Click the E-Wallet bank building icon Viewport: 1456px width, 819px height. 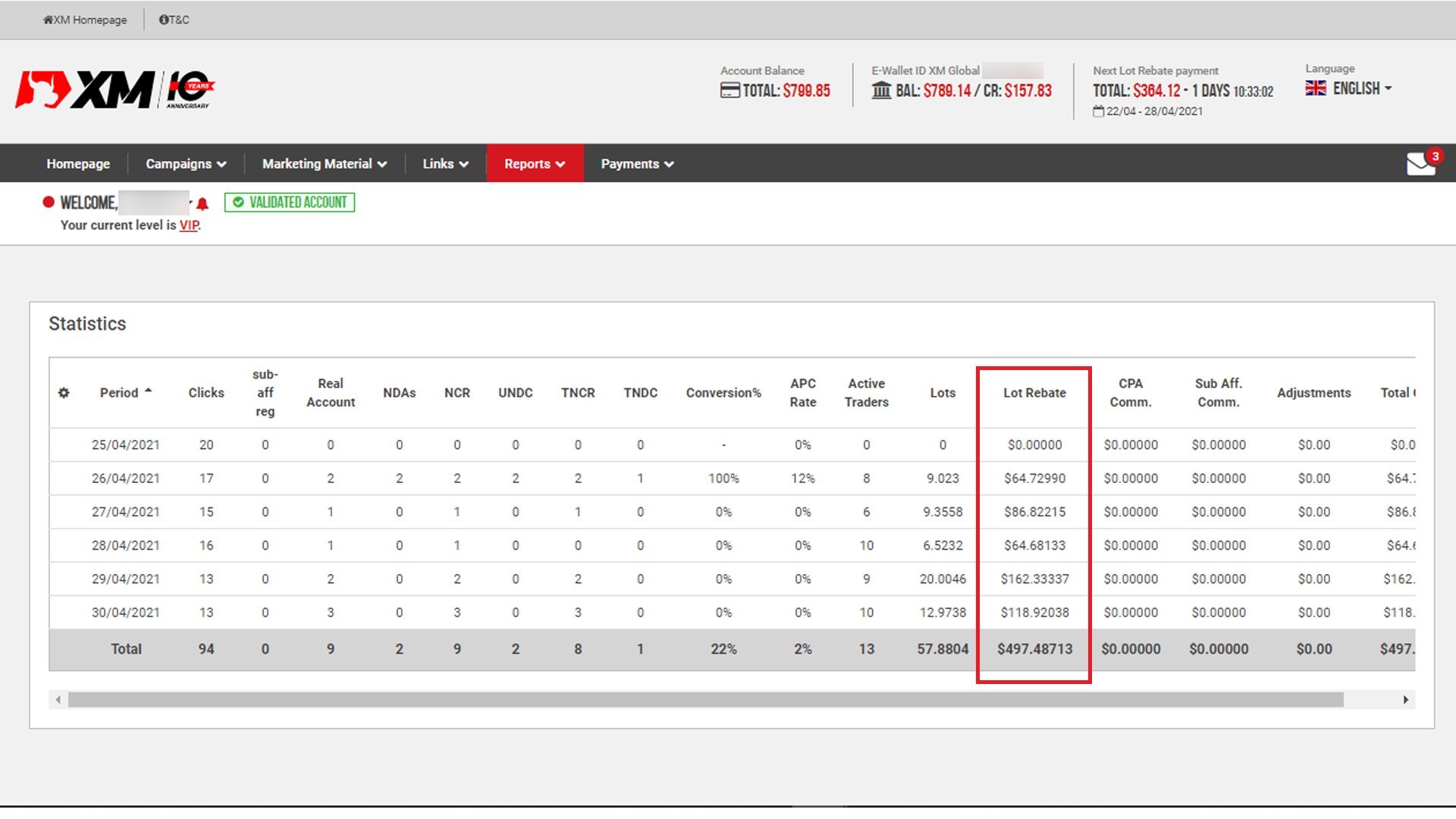(x=880, y=91)
